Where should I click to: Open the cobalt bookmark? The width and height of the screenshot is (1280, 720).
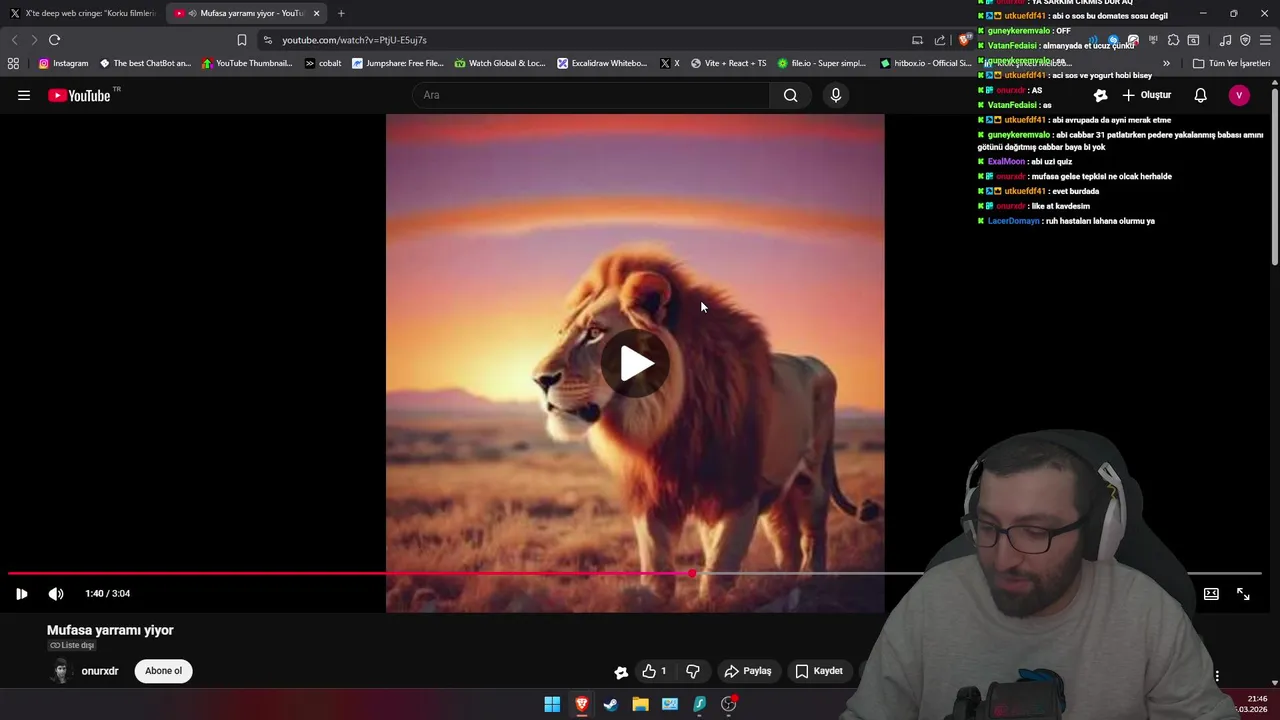coord(322,63)
